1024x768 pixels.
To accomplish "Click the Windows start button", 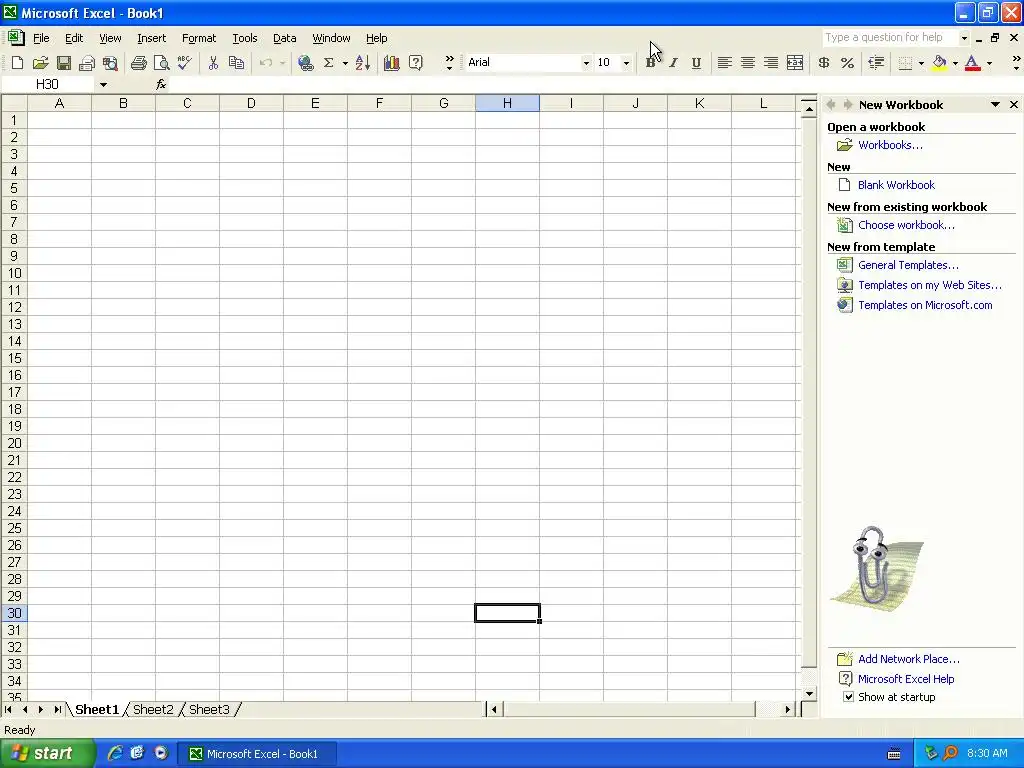I will 47,754.
